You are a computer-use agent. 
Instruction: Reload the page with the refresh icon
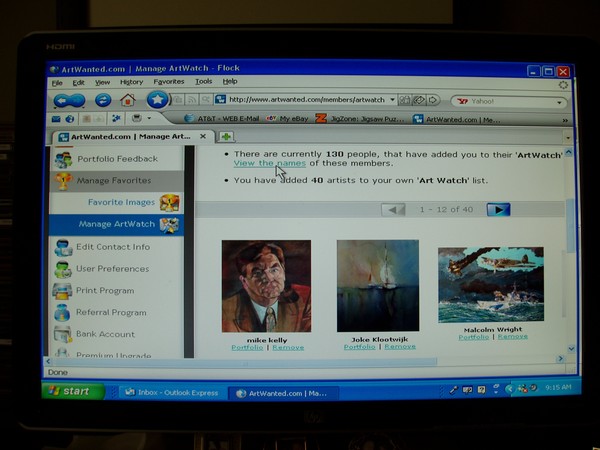103,100
